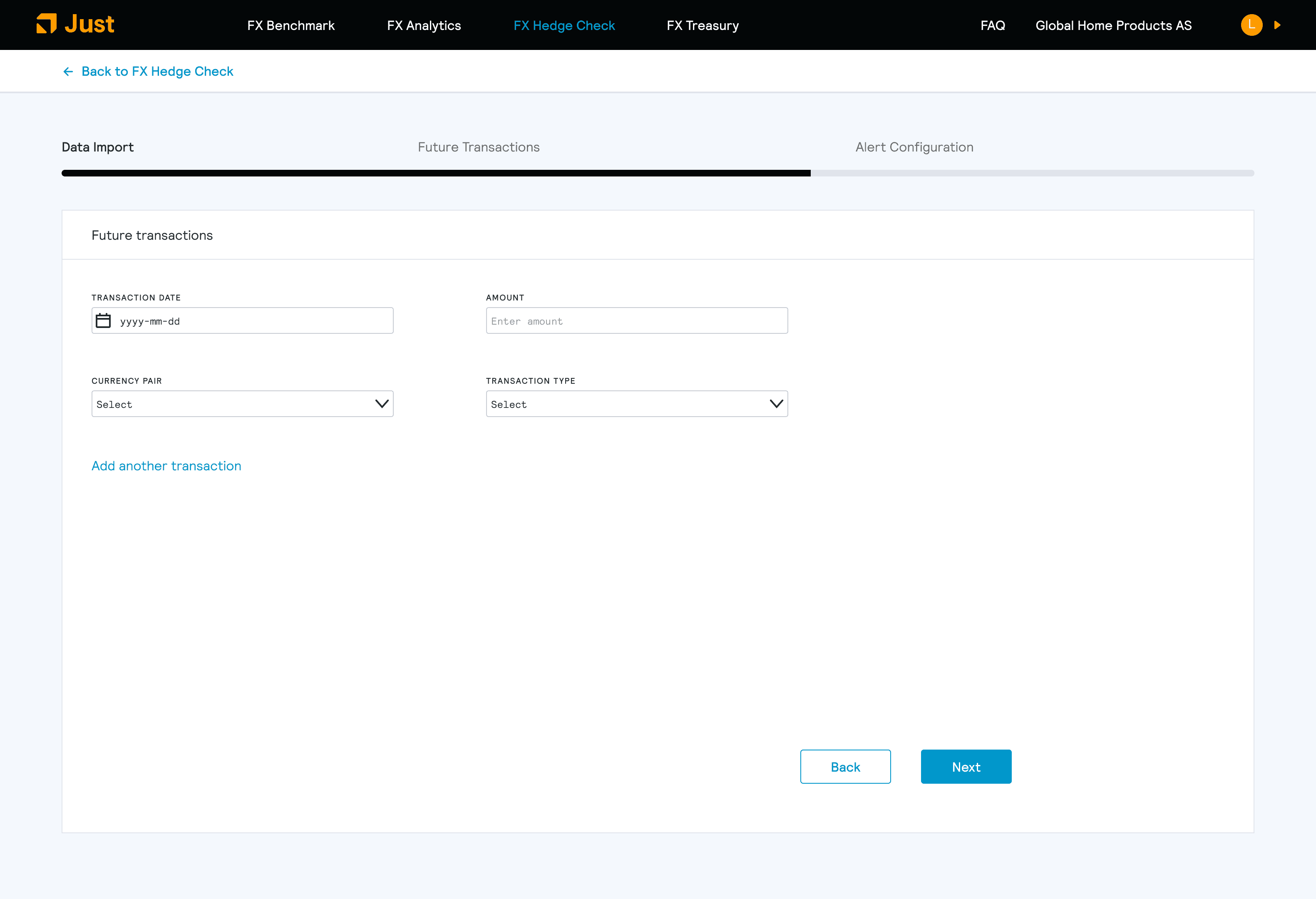
Task: Focus the Transaction Date field
Action: (x=242, y=320)
